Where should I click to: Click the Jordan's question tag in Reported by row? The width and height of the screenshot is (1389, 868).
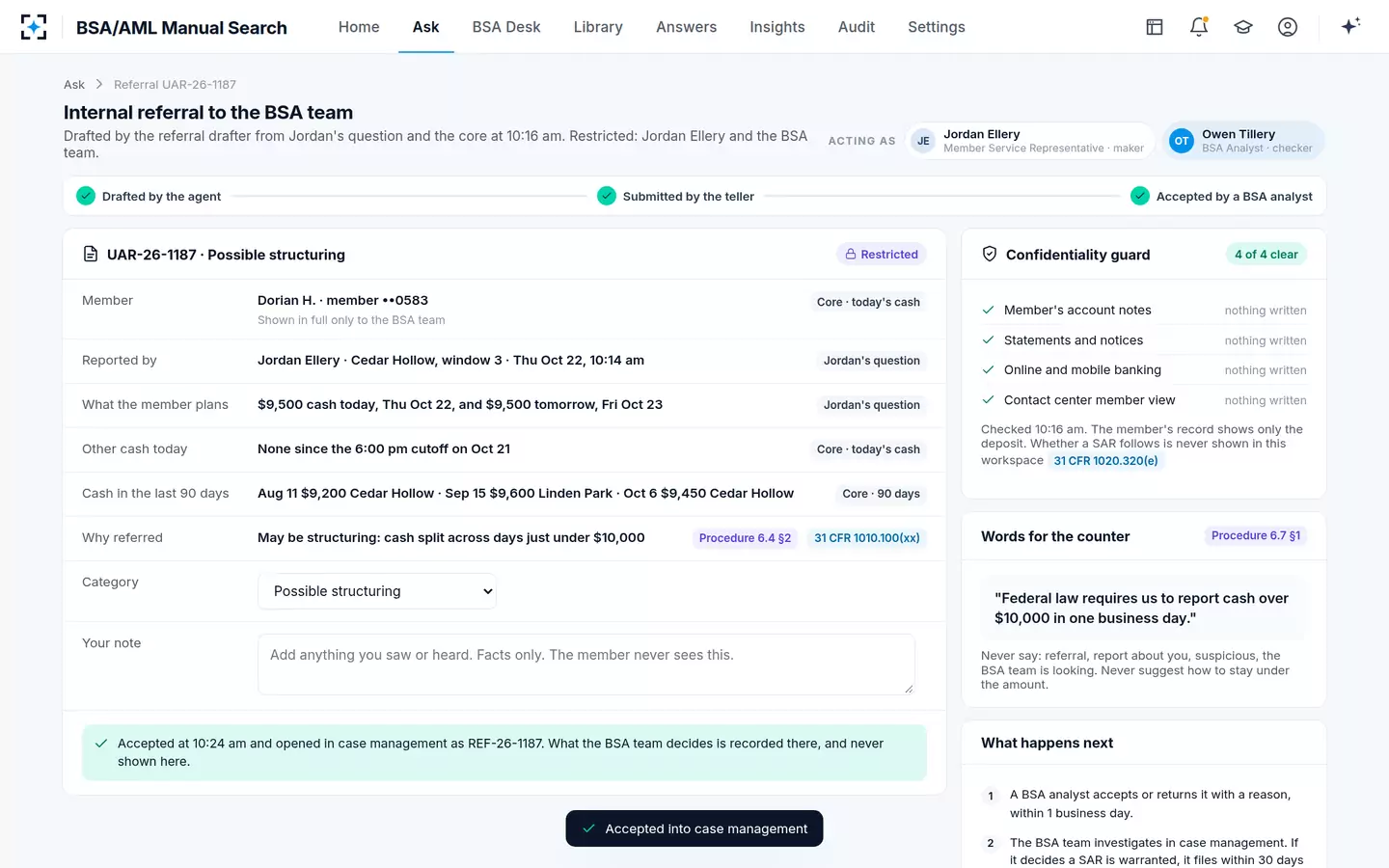click(872, 361)
